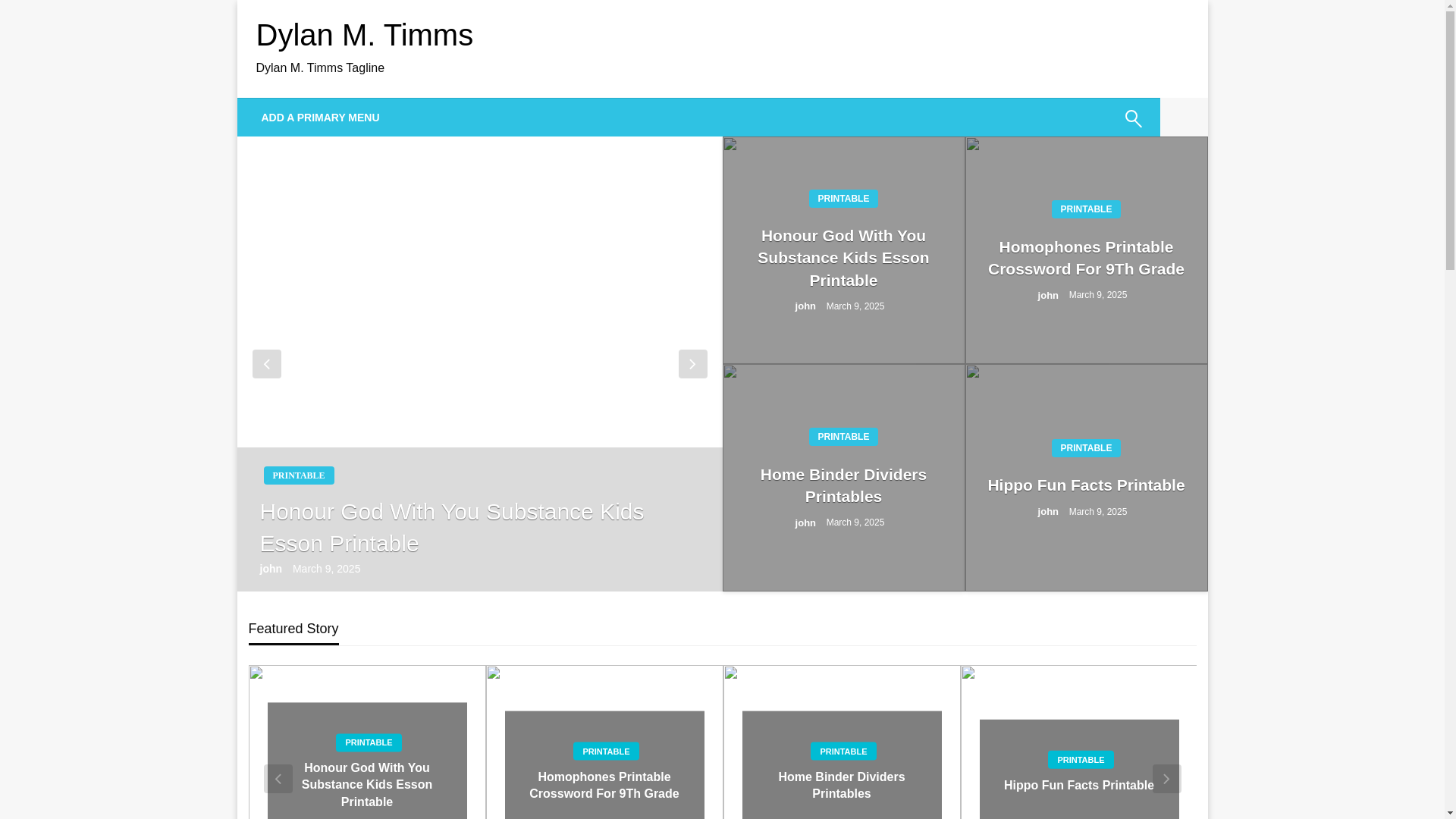Open Add a Primary Menu link

point(320,118)
